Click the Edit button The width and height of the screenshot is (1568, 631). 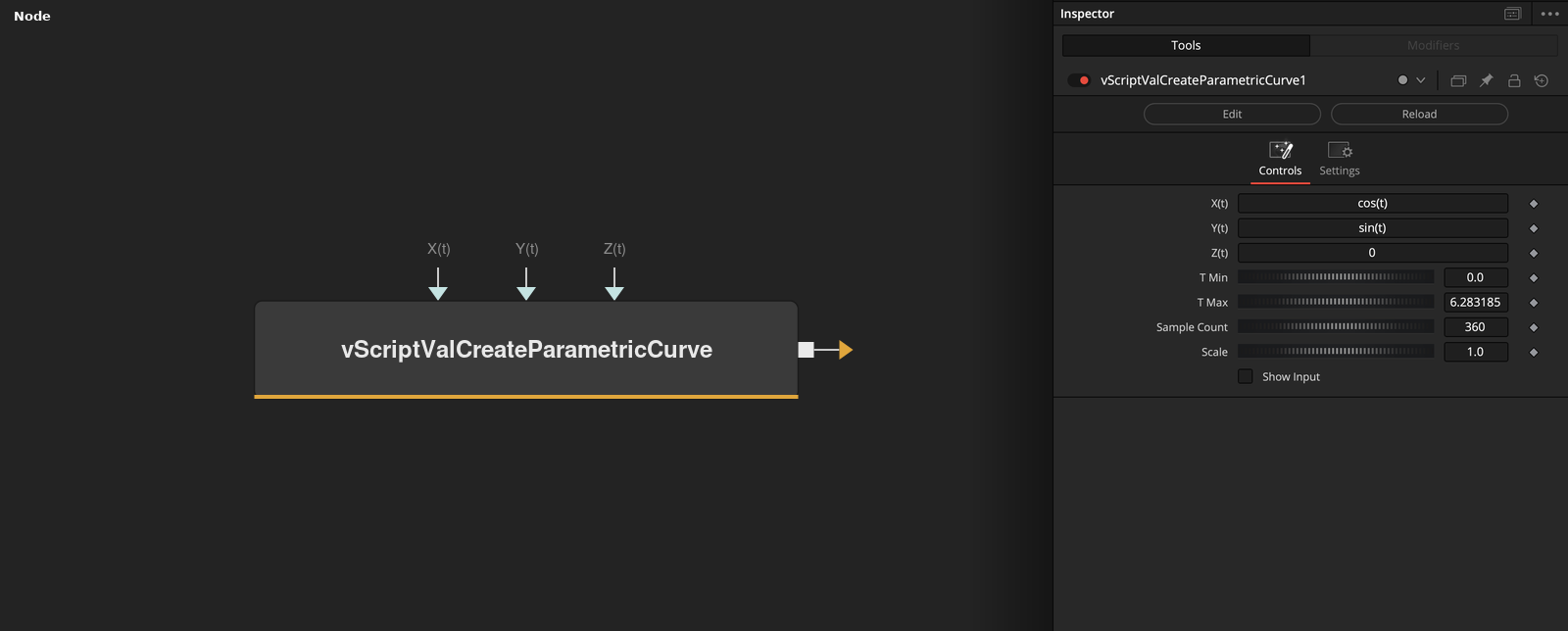pyautogui.click(x=1232, y=114)
